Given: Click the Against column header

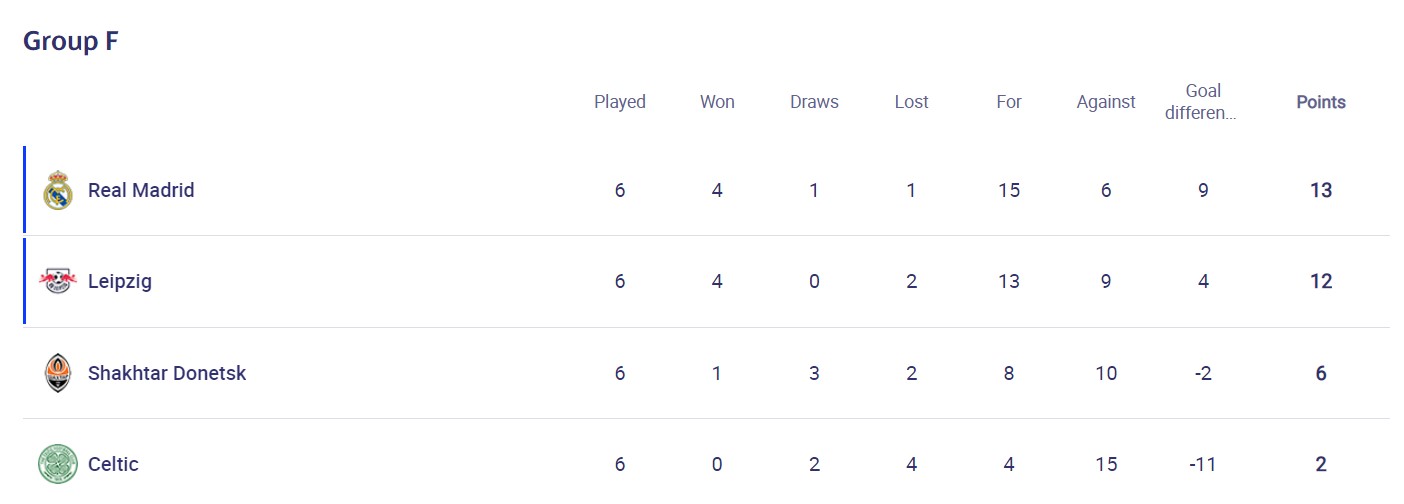Looking at the screenshot, I should [1106, 102].
